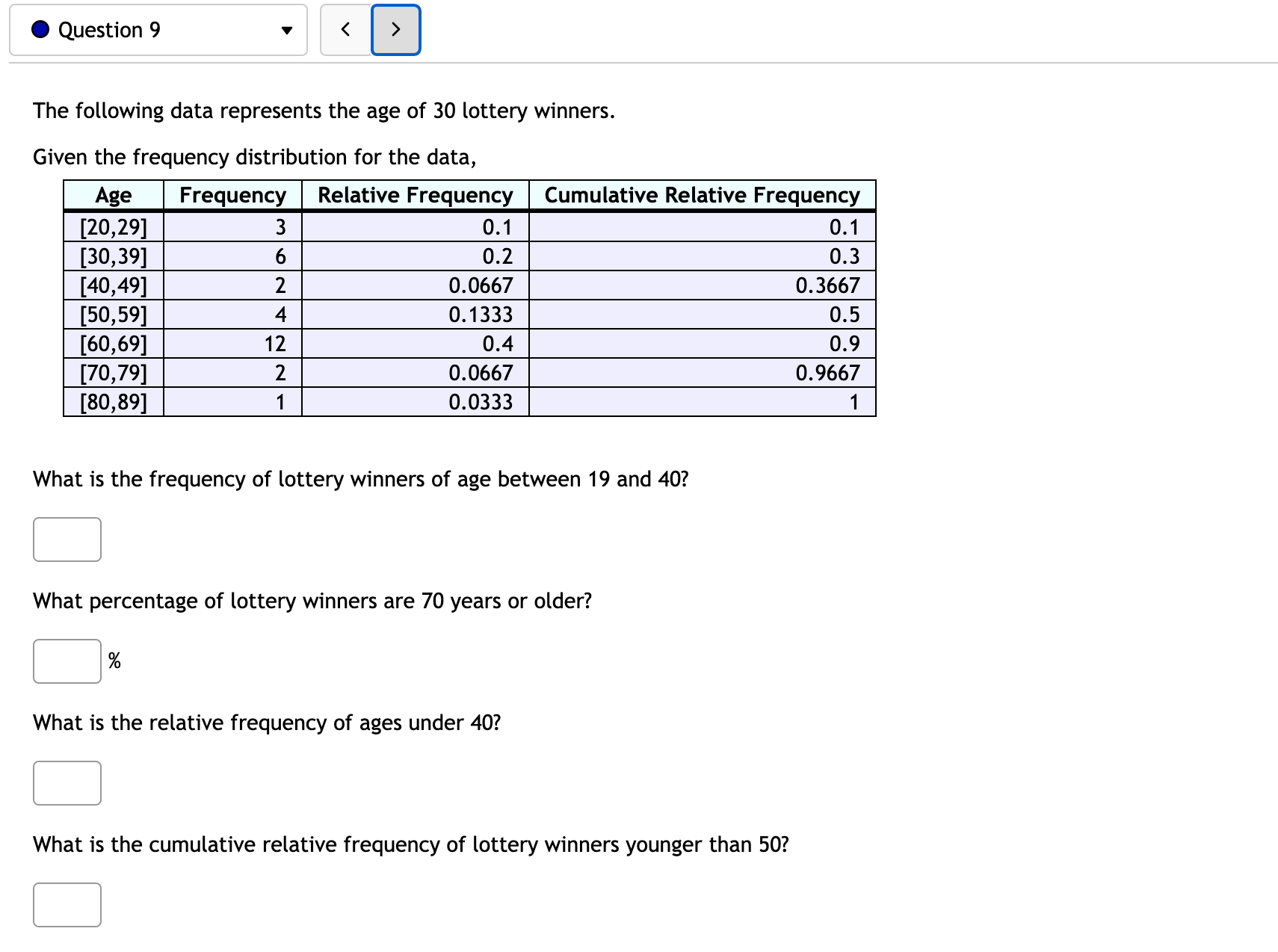
Task: Click the Age column header
Action: pos(114,195)
